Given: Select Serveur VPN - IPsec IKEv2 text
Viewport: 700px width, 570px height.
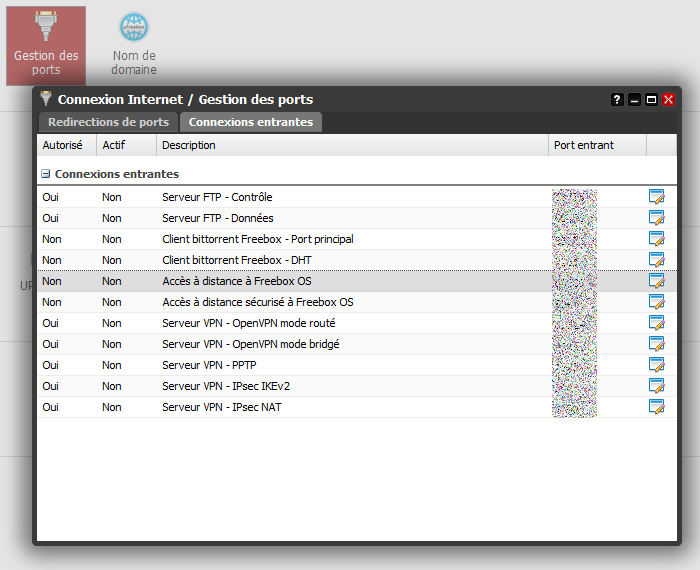Looking at the screenshot, I should 226,386.
